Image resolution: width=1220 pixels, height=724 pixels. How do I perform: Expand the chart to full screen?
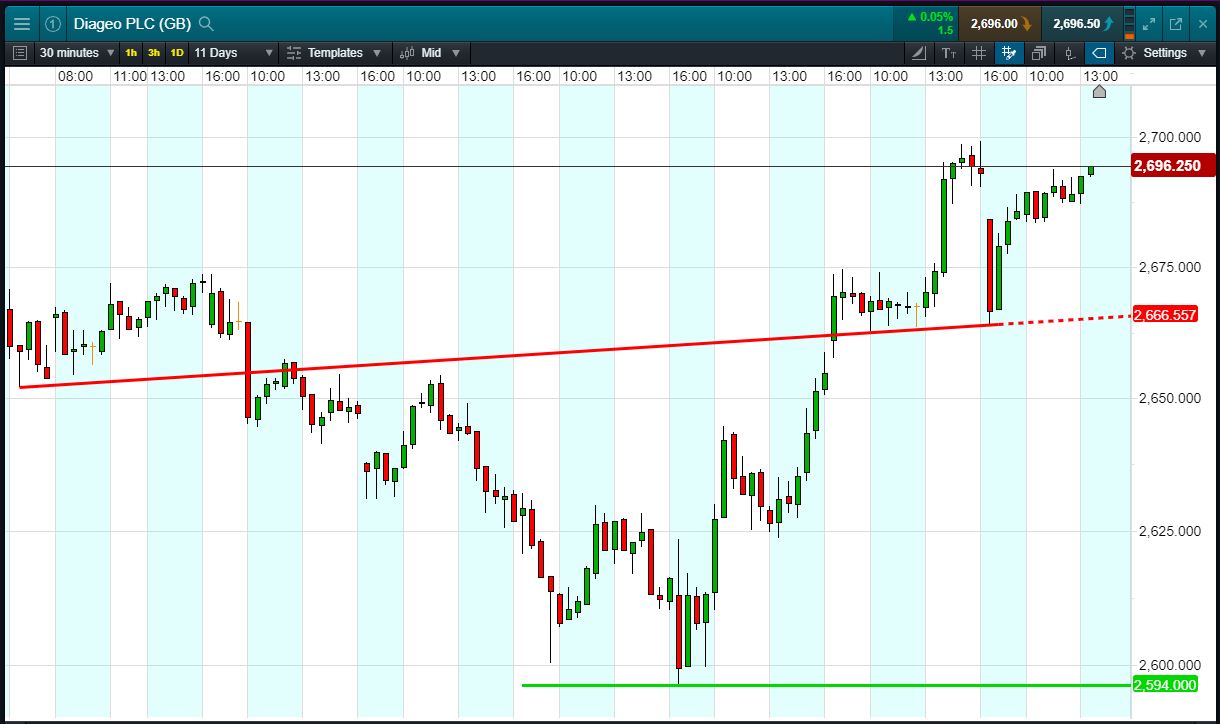(x=1149, y=23)
